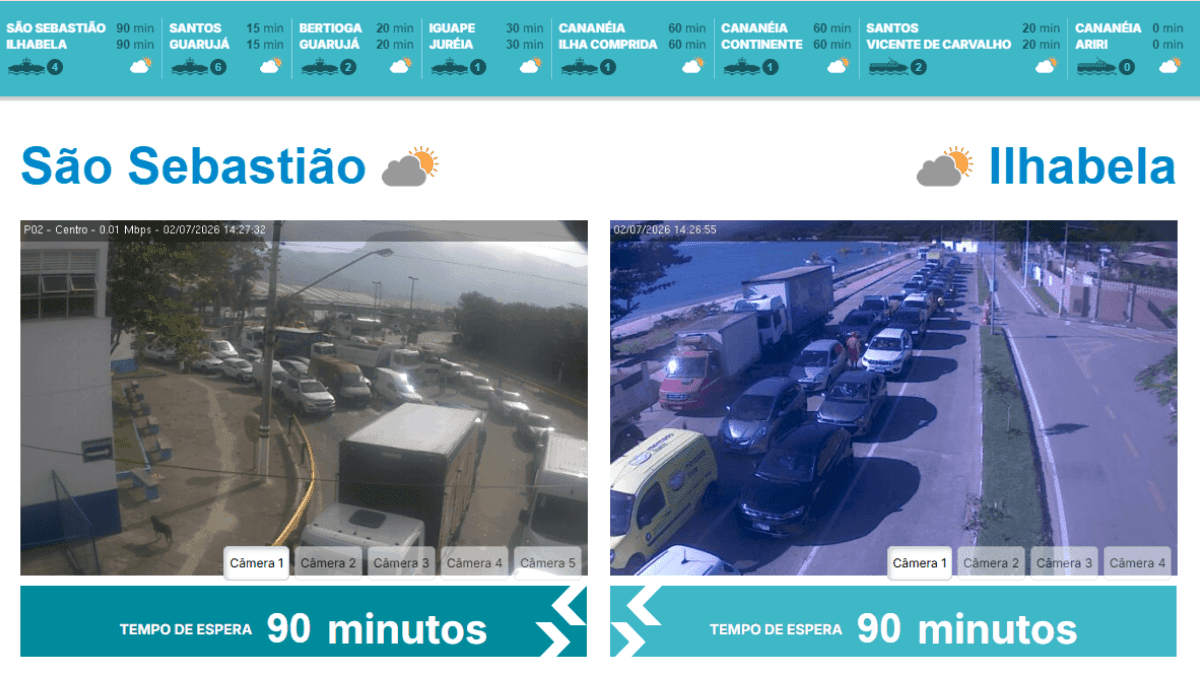Click BERTIOGA label in the top bar
This screenshot has width=1200, height=675.
[331, 28]
